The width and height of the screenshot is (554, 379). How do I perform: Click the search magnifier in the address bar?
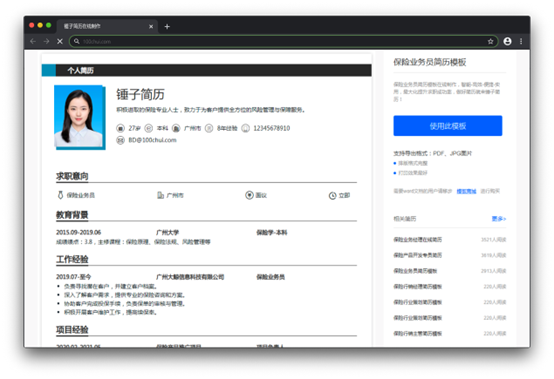click(77, 41)
